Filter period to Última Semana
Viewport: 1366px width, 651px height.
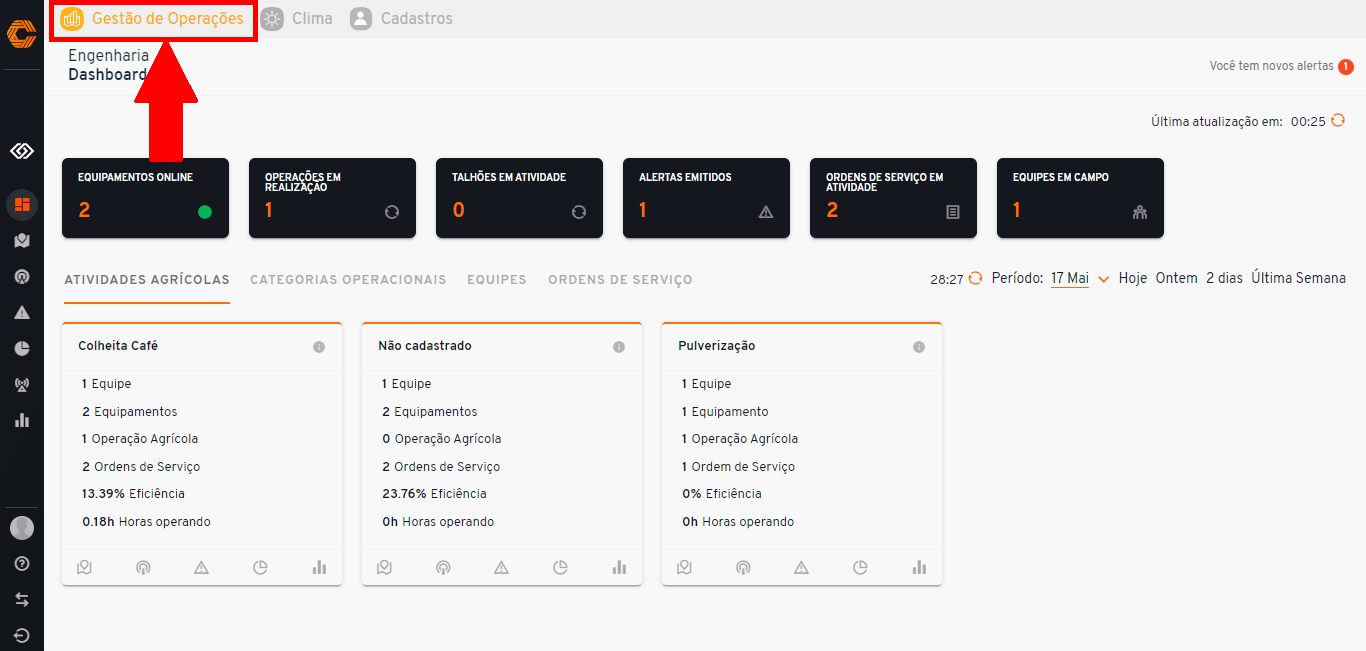1298,278
